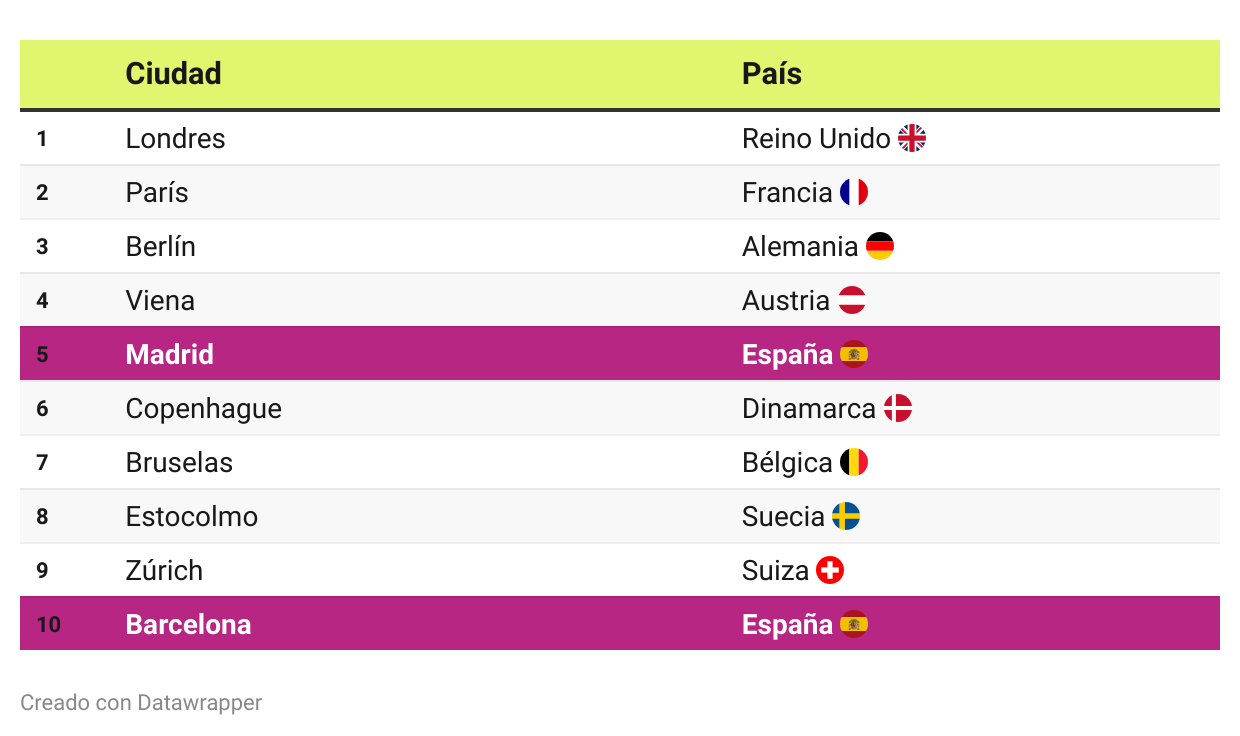Click the Copenhague city cell
The image size is (1240, 736).
click(x=204, y=408)
